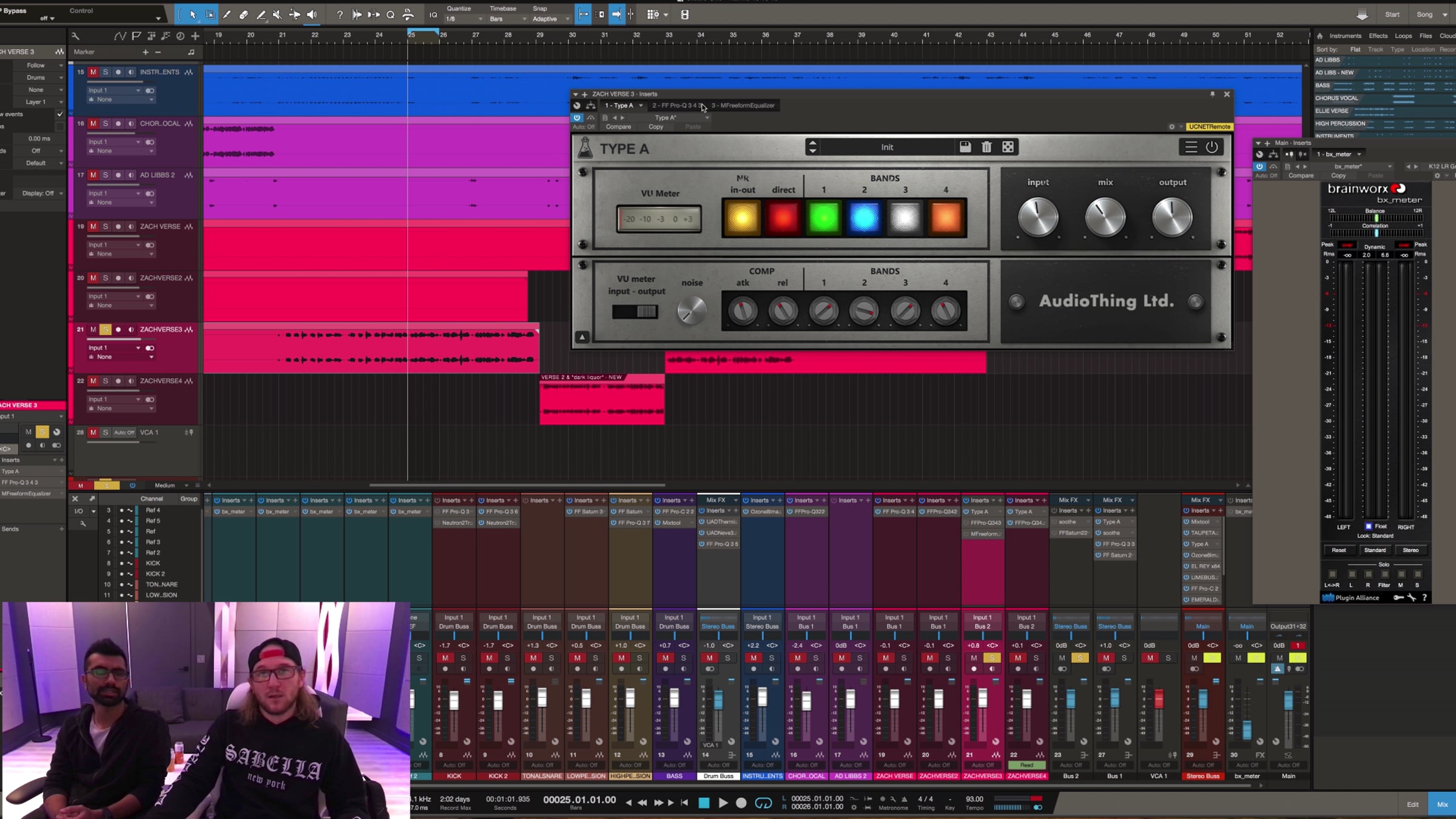This screenshot has height=819, width=1456.
Task: Pin the ZACH VERSE 3 inserts window
Action: (1212, 94)
